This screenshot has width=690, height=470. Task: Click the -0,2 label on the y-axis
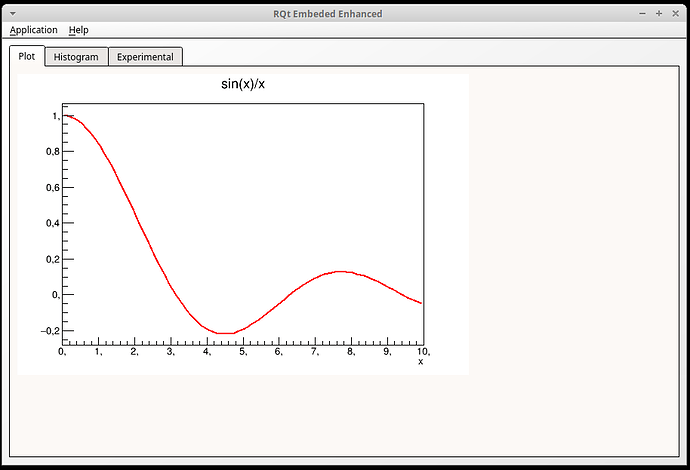(x=47, y=331)
